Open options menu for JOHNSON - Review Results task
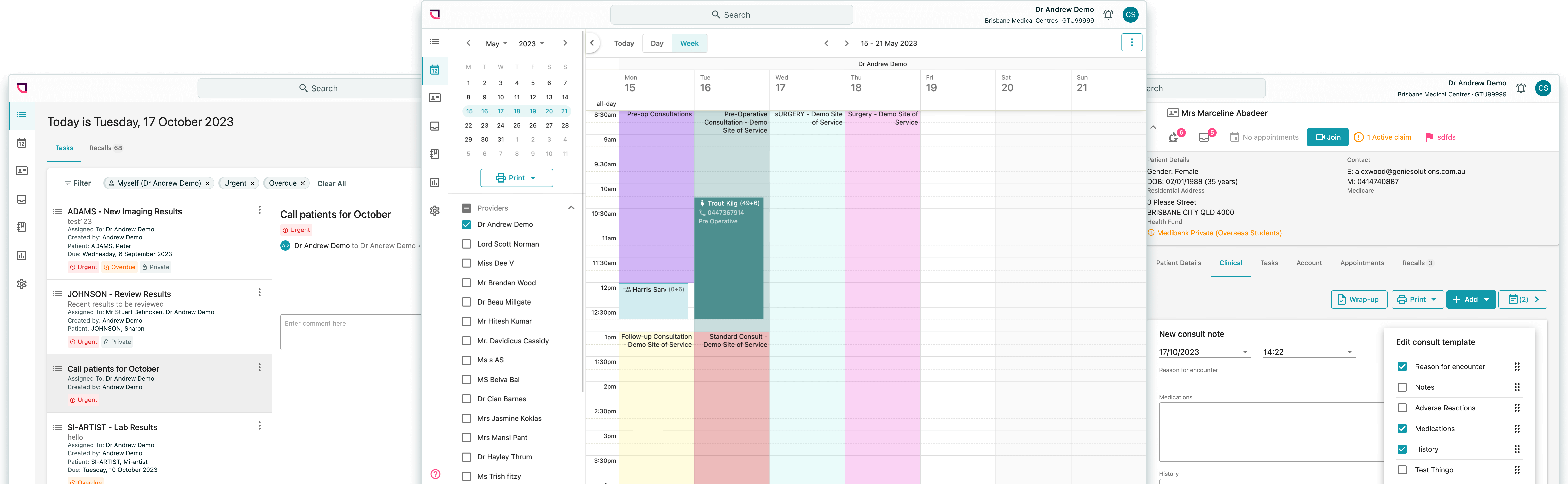 click(259, 293)
